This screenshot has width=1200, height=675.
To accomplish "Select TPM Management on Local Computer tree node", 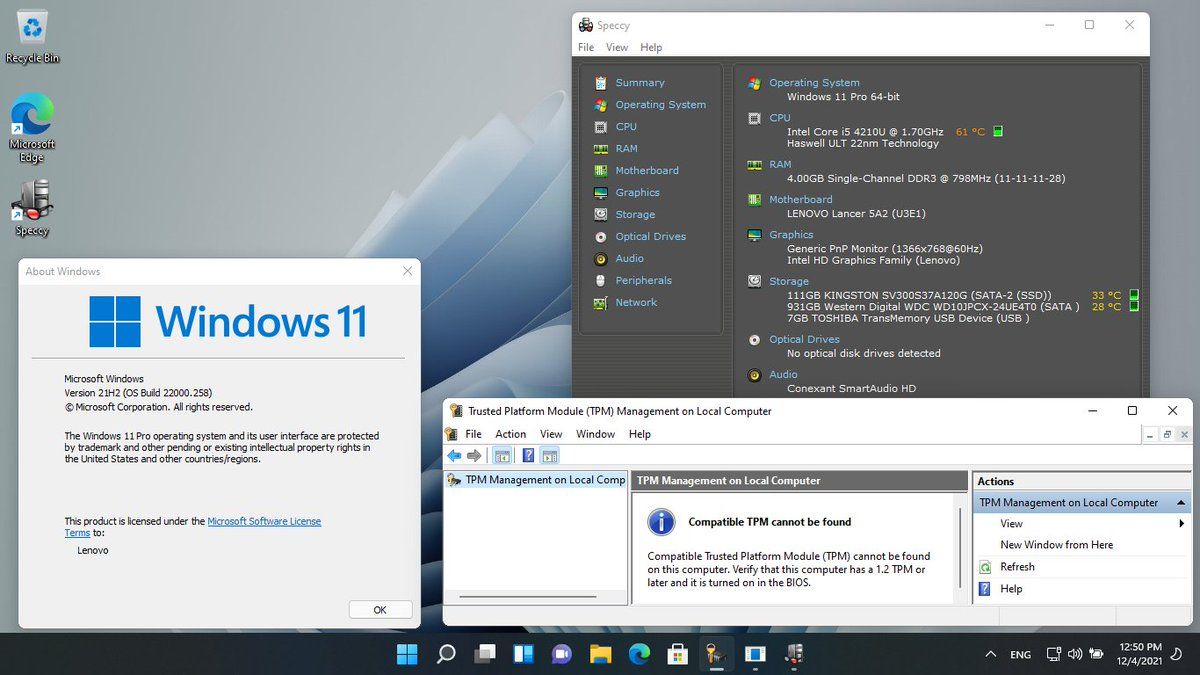I will click(544, 480).
